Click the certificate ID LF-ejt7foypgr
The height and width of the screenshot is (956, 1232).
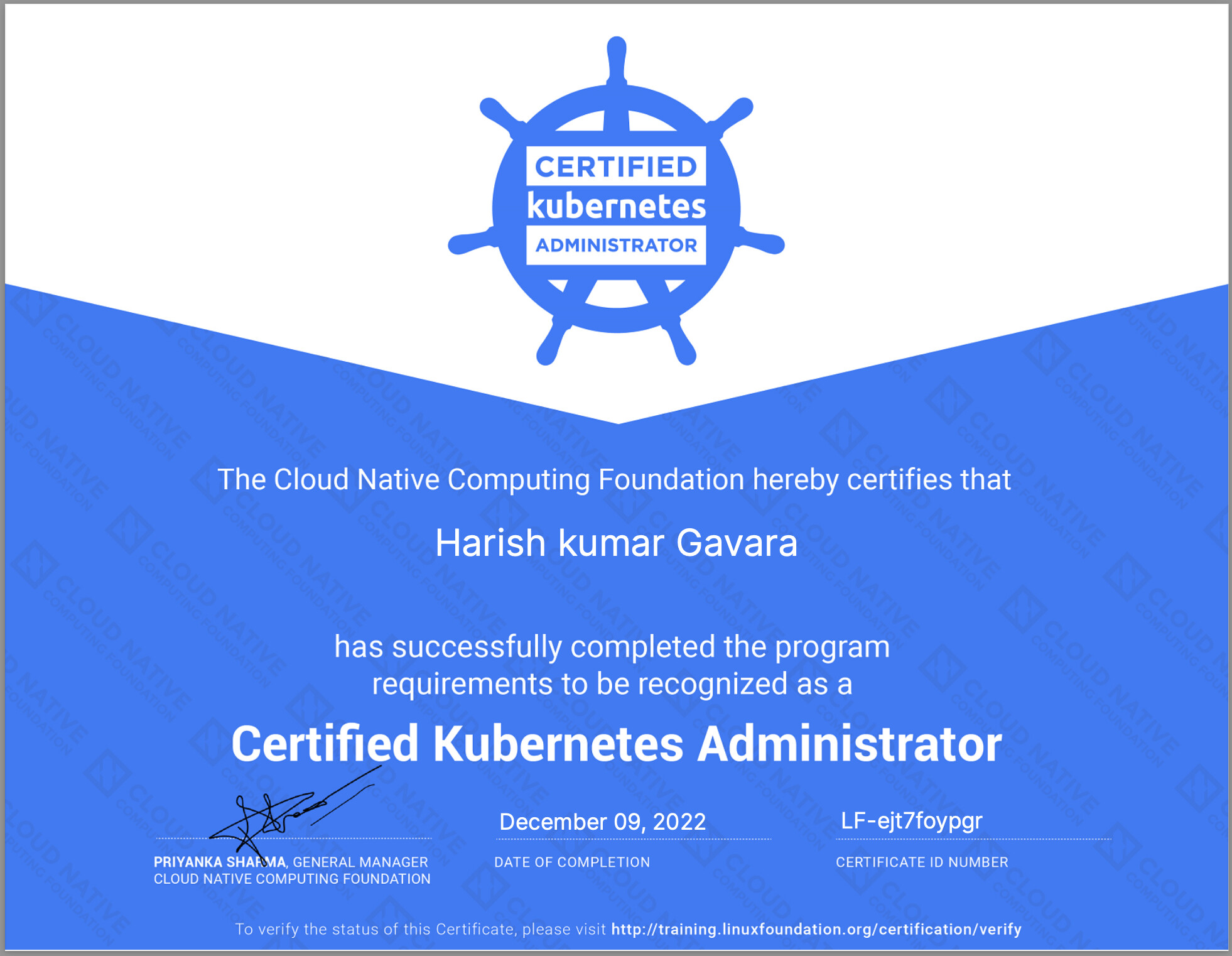911,820
